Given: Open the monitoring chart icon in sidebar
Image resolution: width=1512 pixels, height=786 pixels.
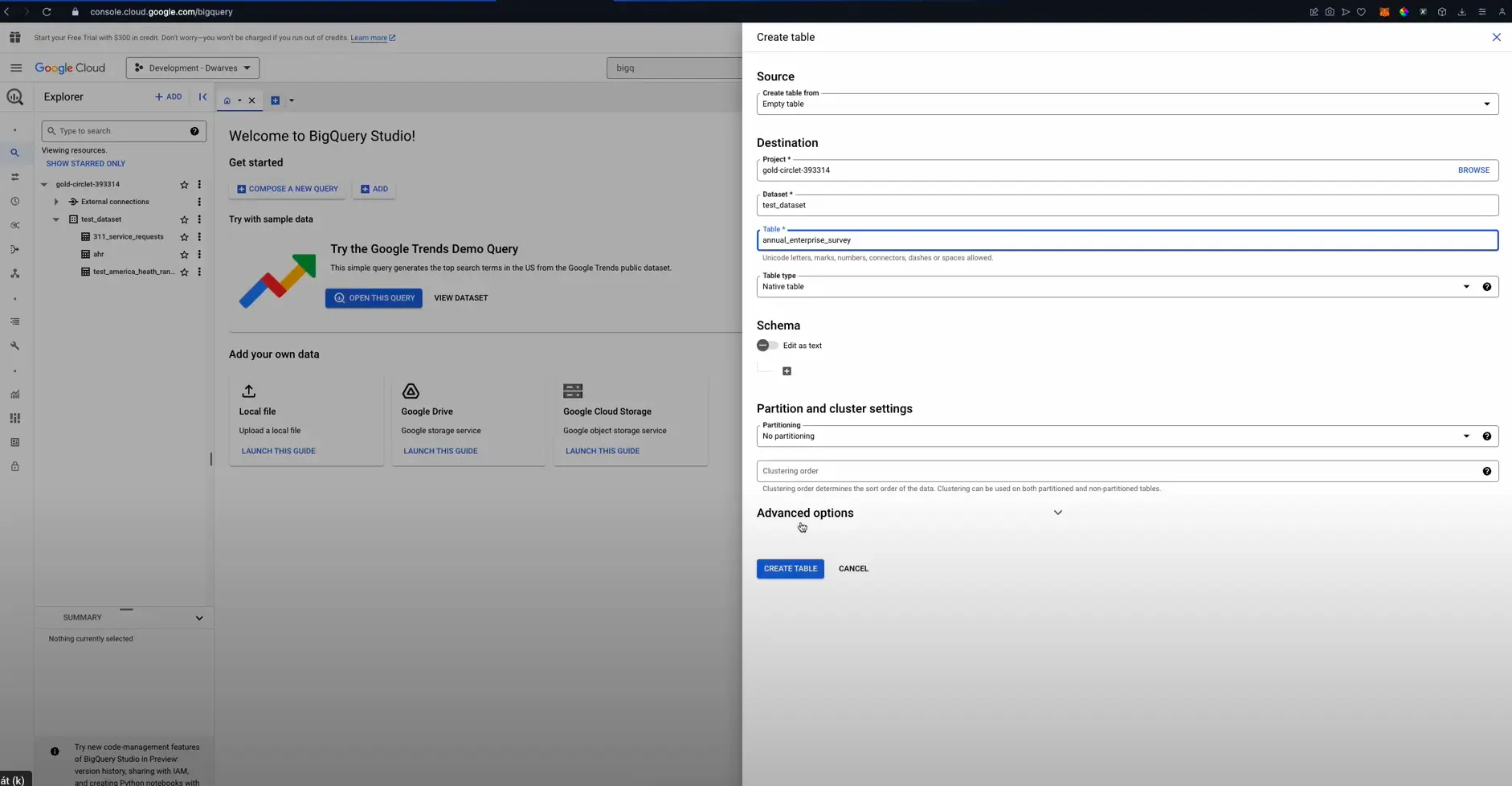Looking at the screenshot, I should [14, 394].
